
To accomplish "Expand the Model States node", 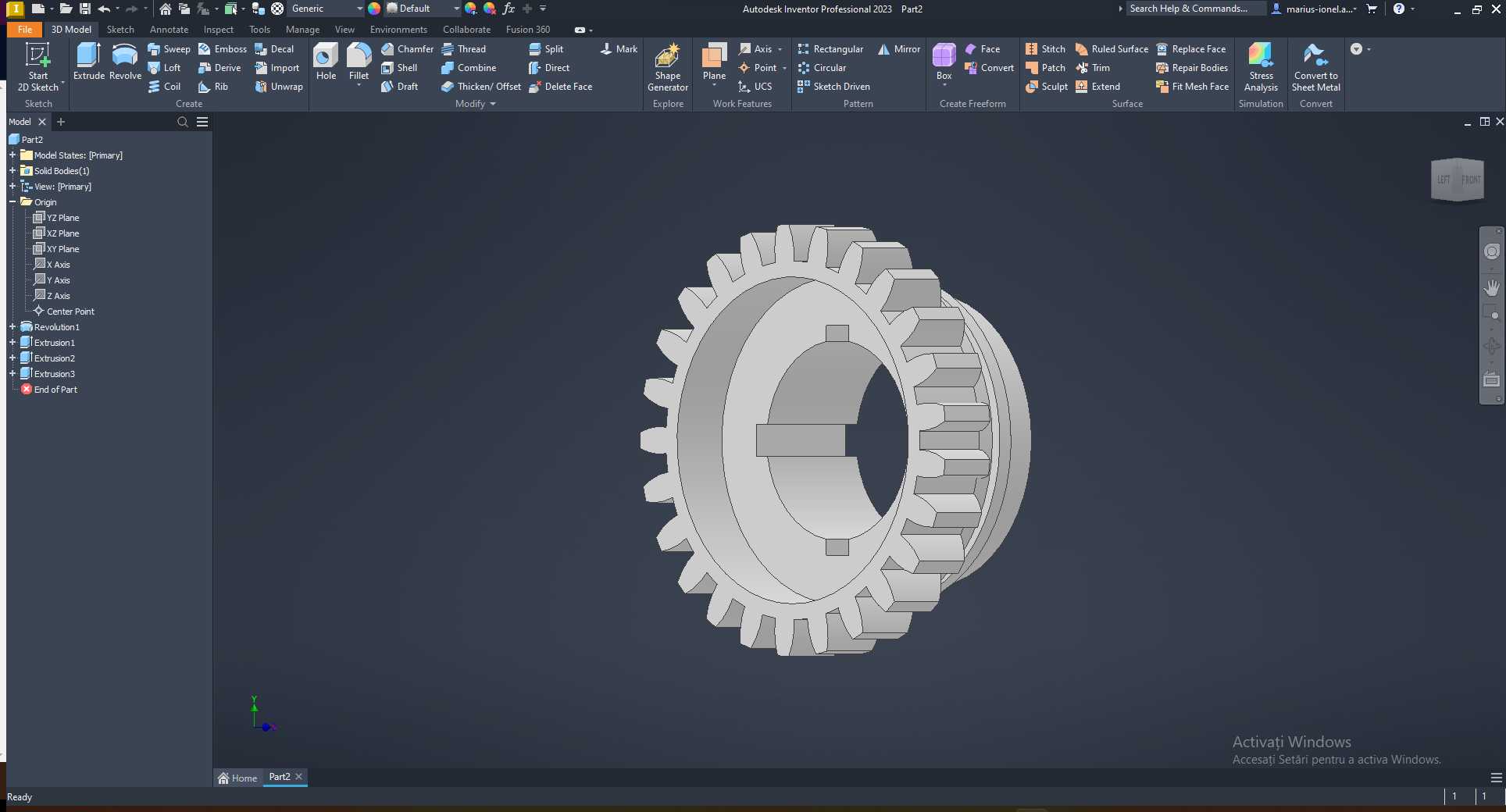I will tap(12, 155).
